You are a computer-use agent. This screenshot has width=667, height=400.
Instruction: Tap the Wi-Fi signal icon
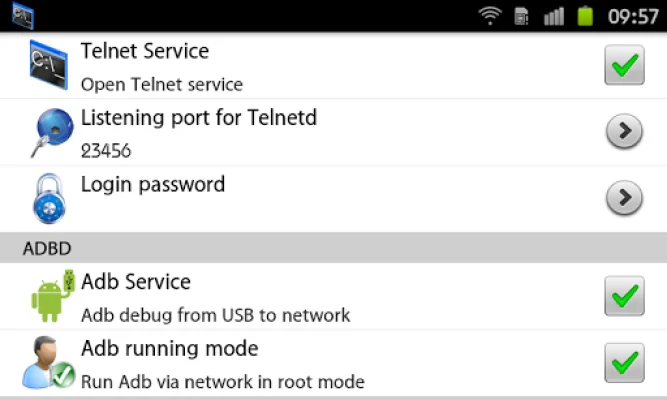point(490,16)
